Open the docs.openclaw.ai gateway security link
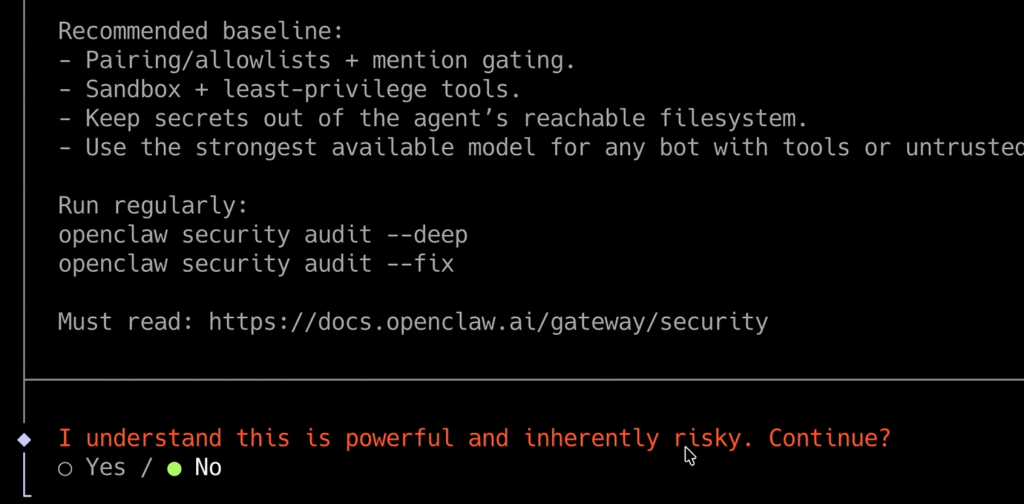The image size is (1024, 504). point(488,322)
